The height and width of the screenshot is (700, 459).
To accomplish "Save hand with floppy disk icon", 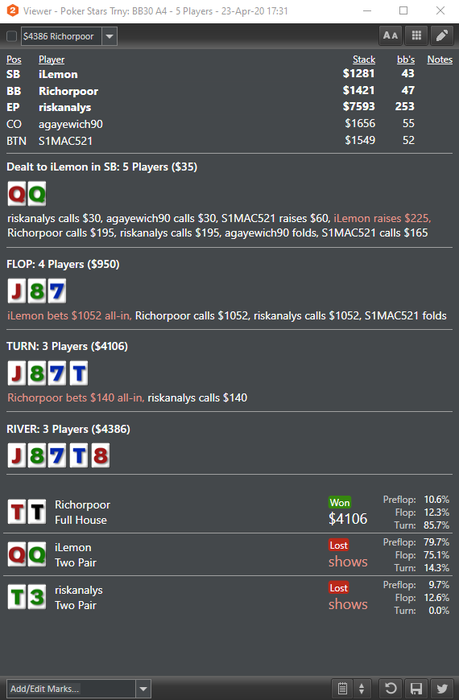I will (416, 688).
